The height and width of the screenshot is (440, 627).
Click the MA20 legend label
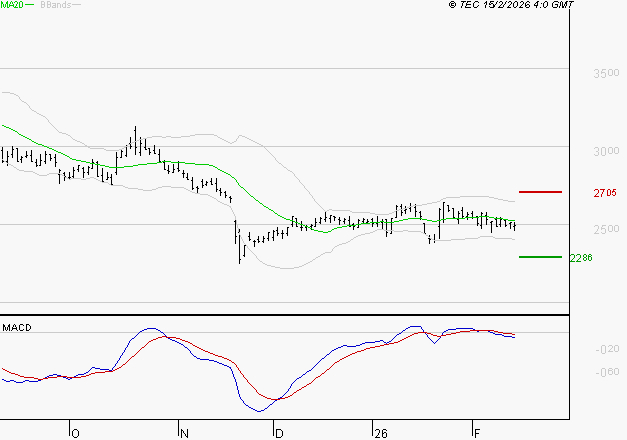tap(12, 5)
